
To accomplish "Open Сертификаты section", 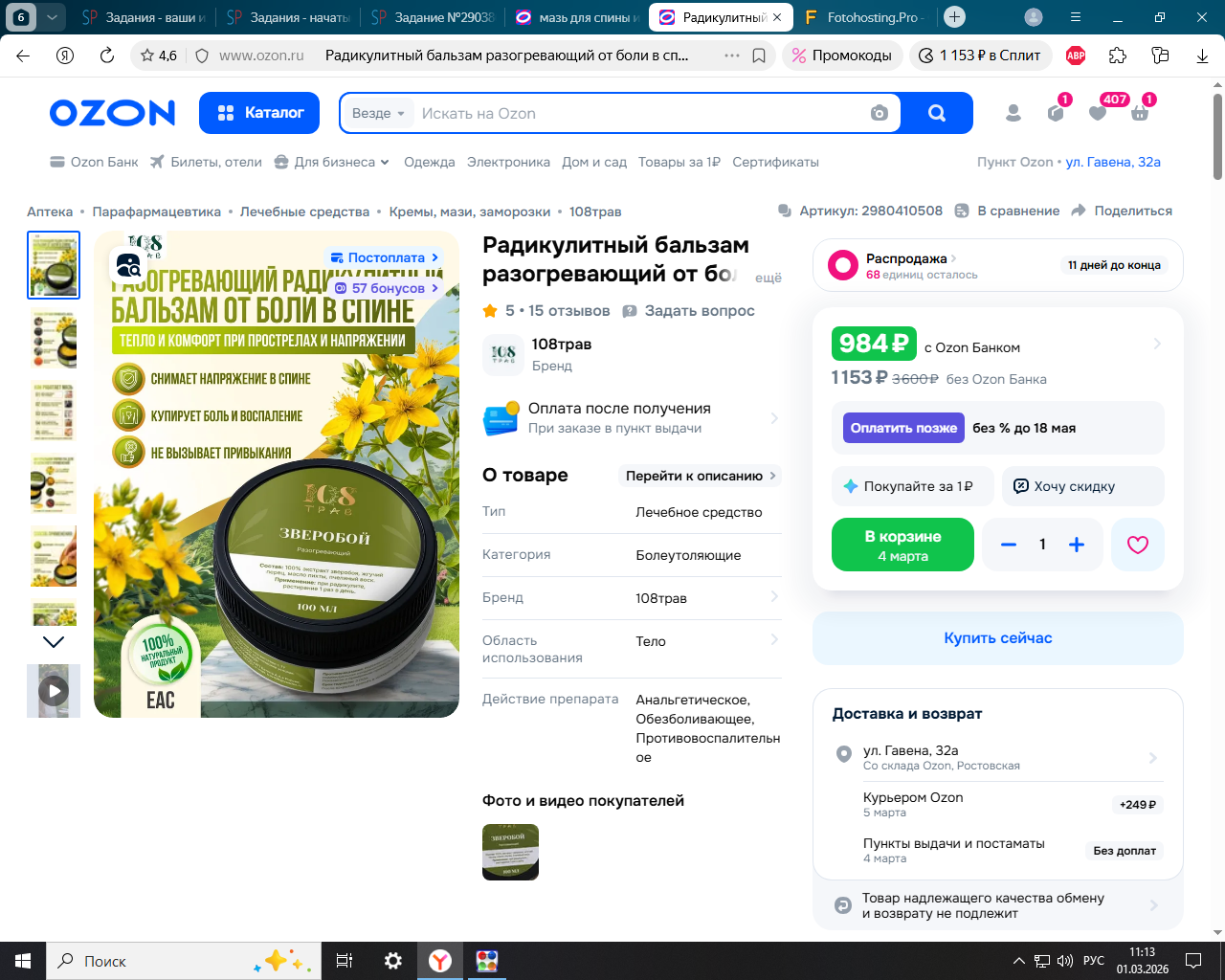I will click(775, 162).
